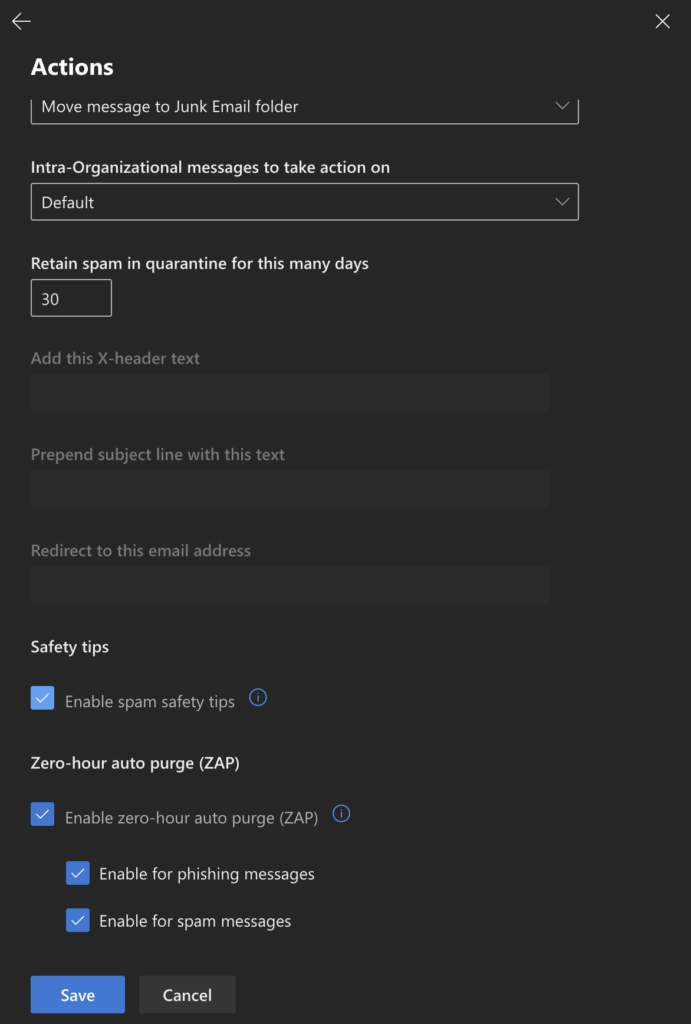This screenshot has width=691, height=1024.
Task: Click the Redirect to this email address field
Action: (290, 585)
